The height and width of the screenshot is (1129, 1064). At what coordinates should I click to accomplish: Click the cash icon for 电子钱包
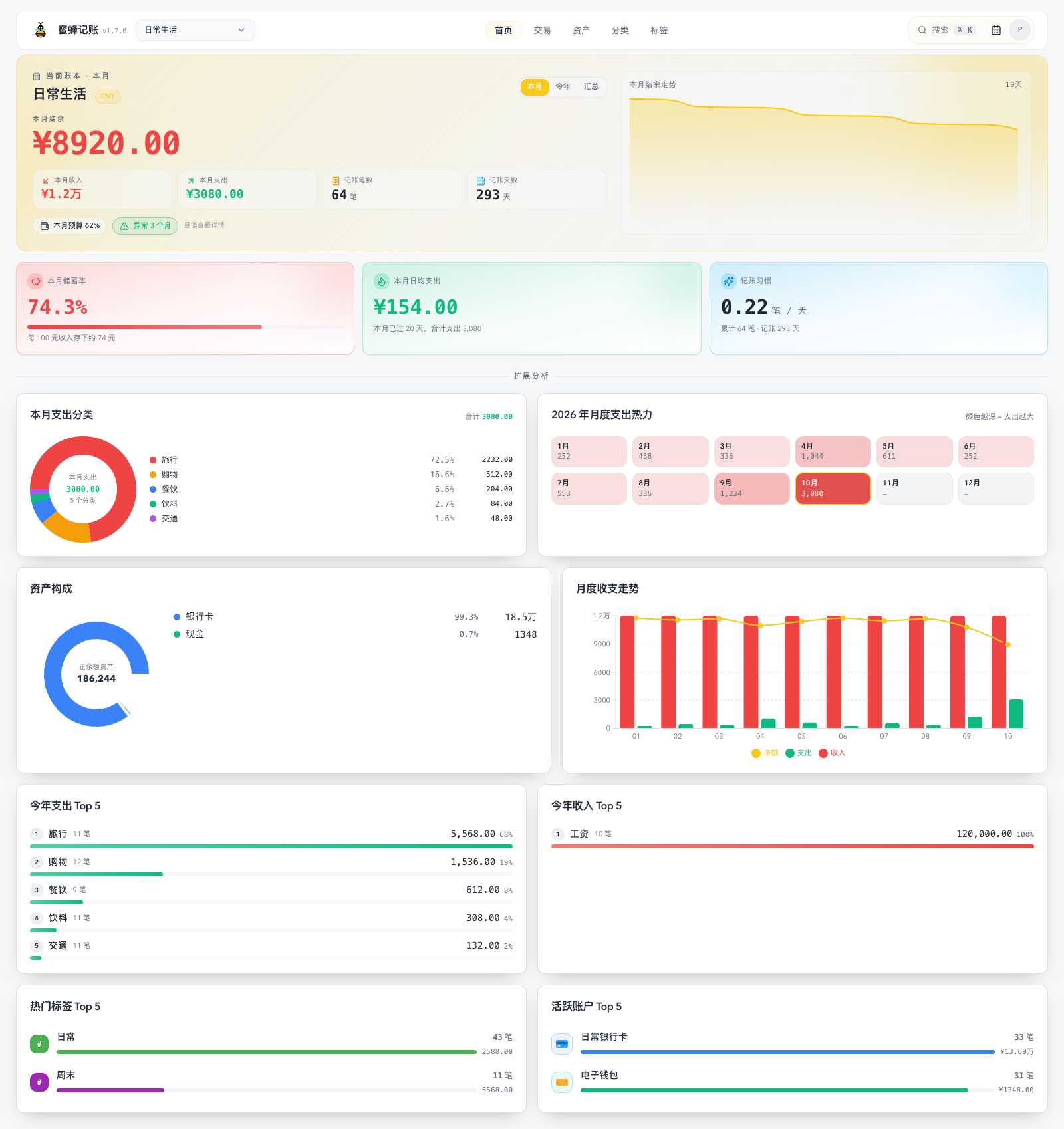[562, 1082]
